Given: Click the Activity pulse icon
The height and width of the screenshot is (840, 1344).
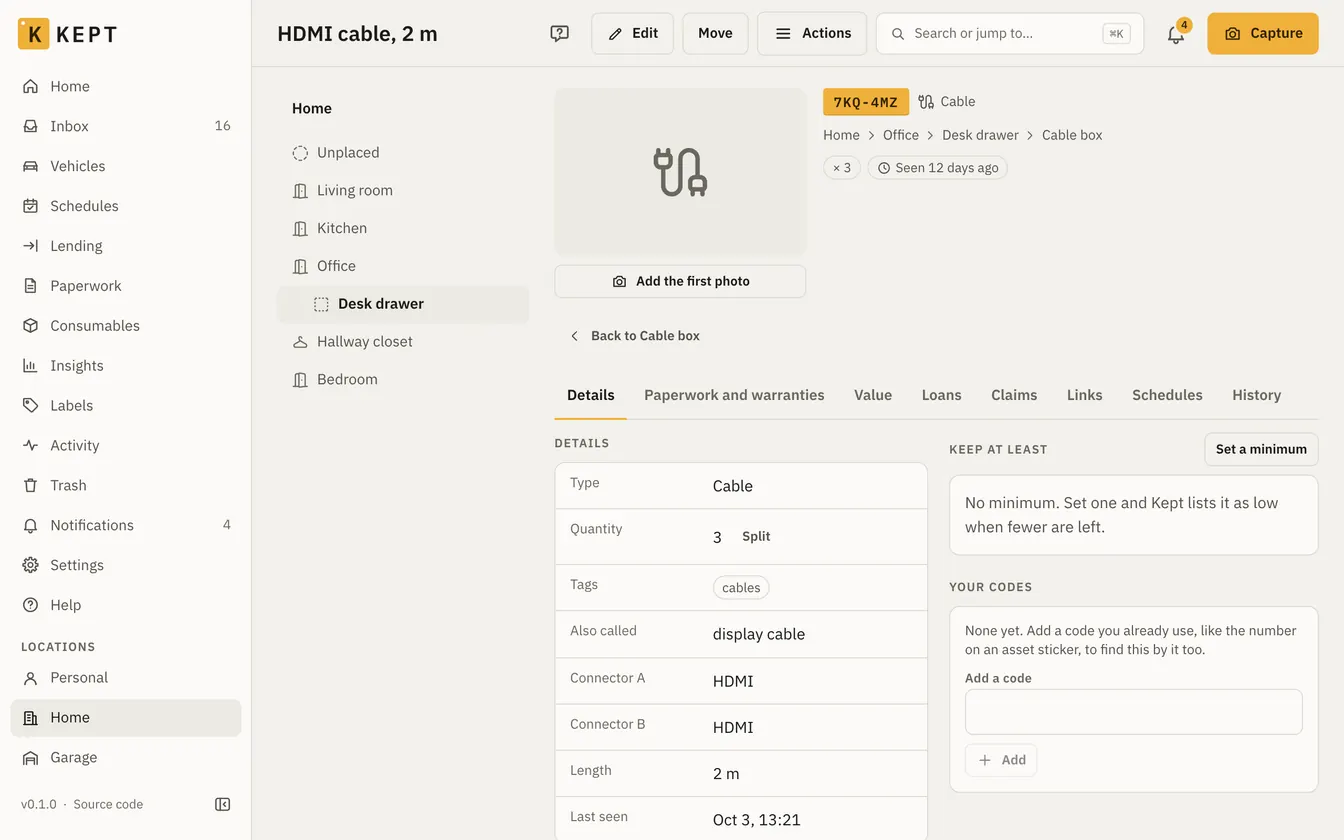Looking at the screenshot, I should [31, 446].
